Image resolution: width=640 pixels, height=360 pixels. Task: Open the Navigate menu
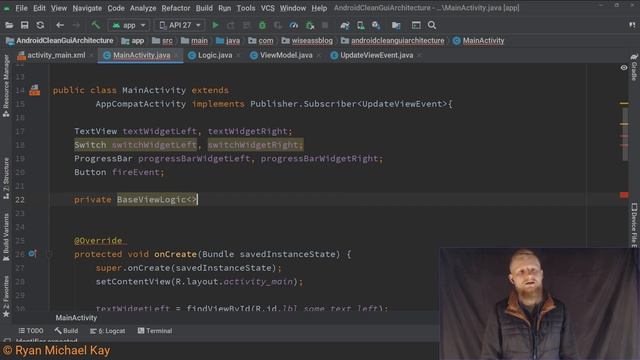click(x=87, y=8)
